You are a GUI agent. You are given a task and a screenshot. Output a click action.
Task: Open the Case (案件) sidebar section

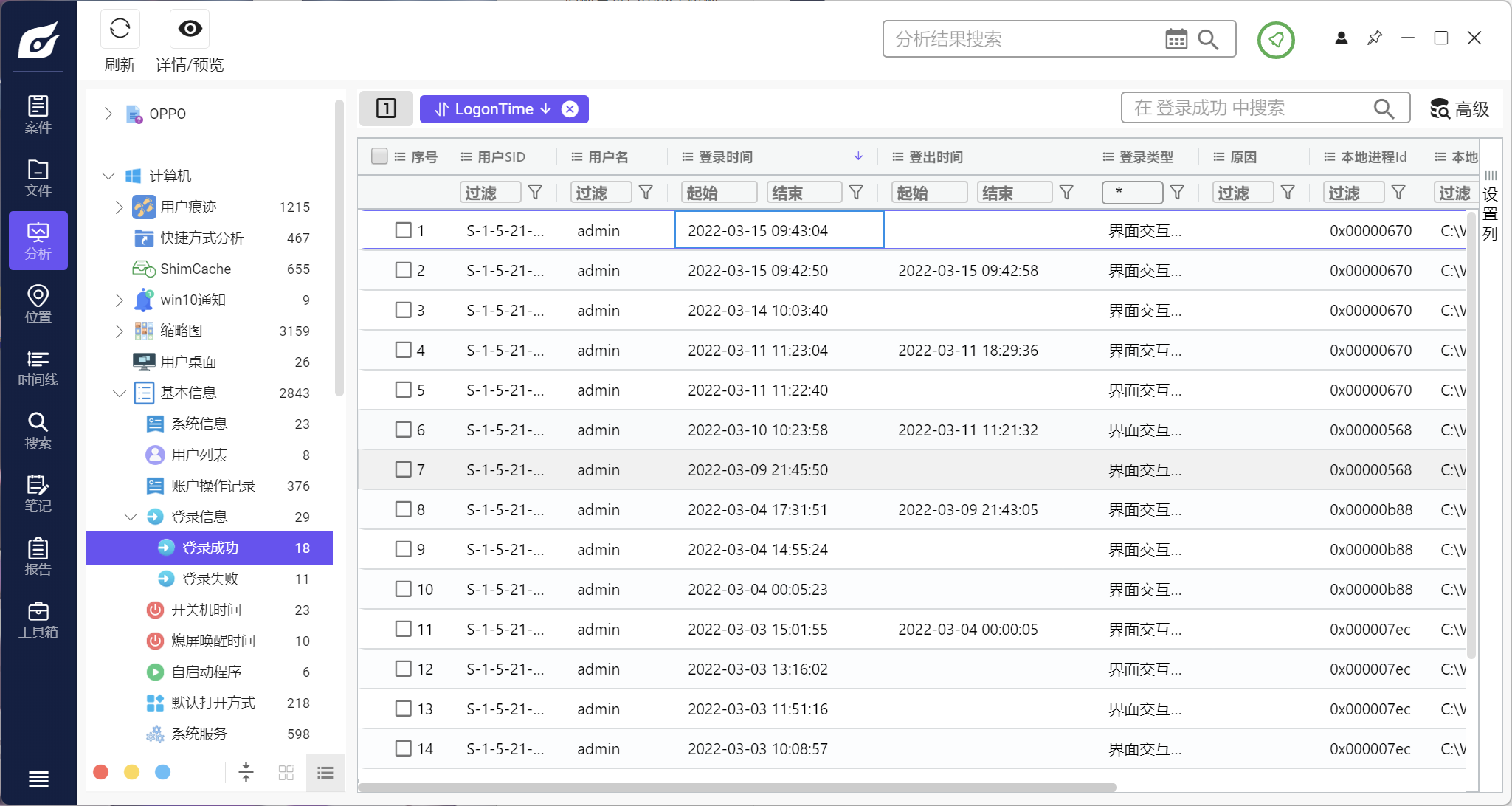pyautogui.click(x=38, y=114)
